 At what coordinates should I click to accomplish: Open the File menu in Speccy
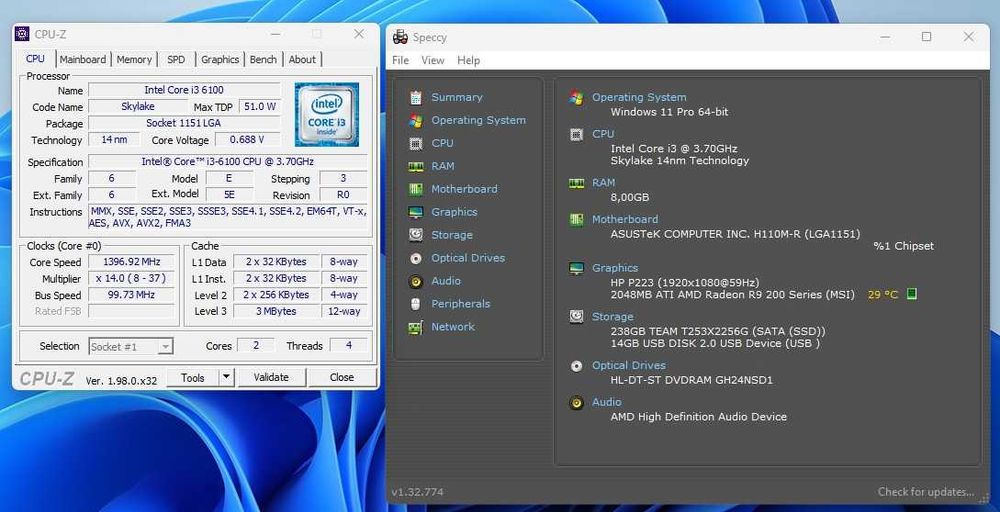[x=401, y=61]
